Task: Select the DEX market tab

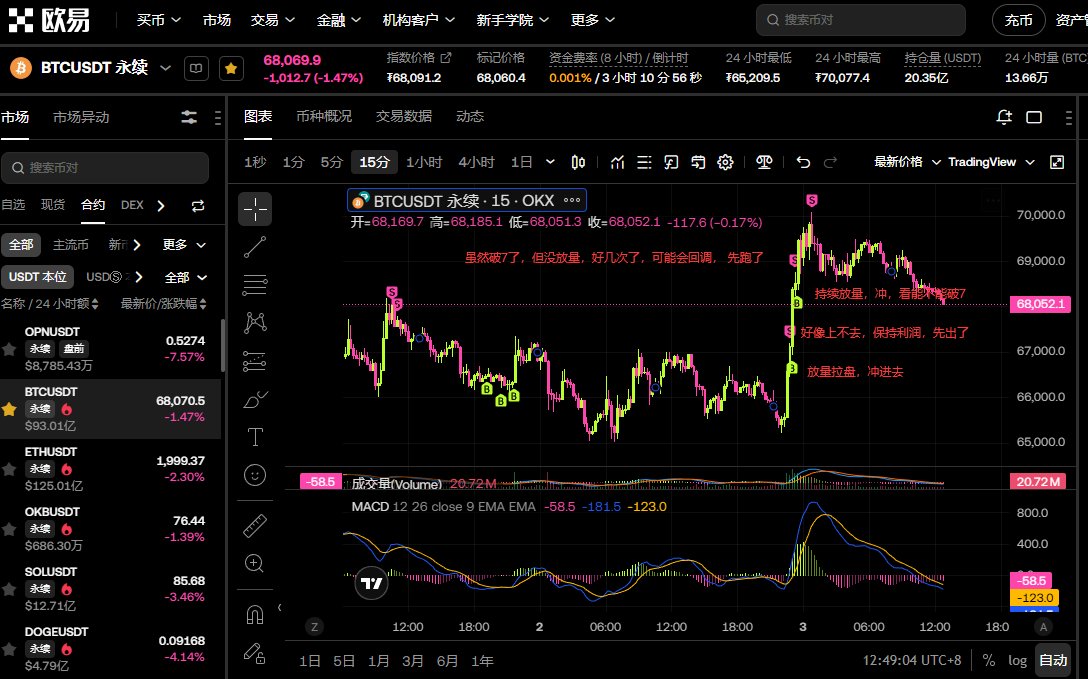Action: tap(132, 205)
